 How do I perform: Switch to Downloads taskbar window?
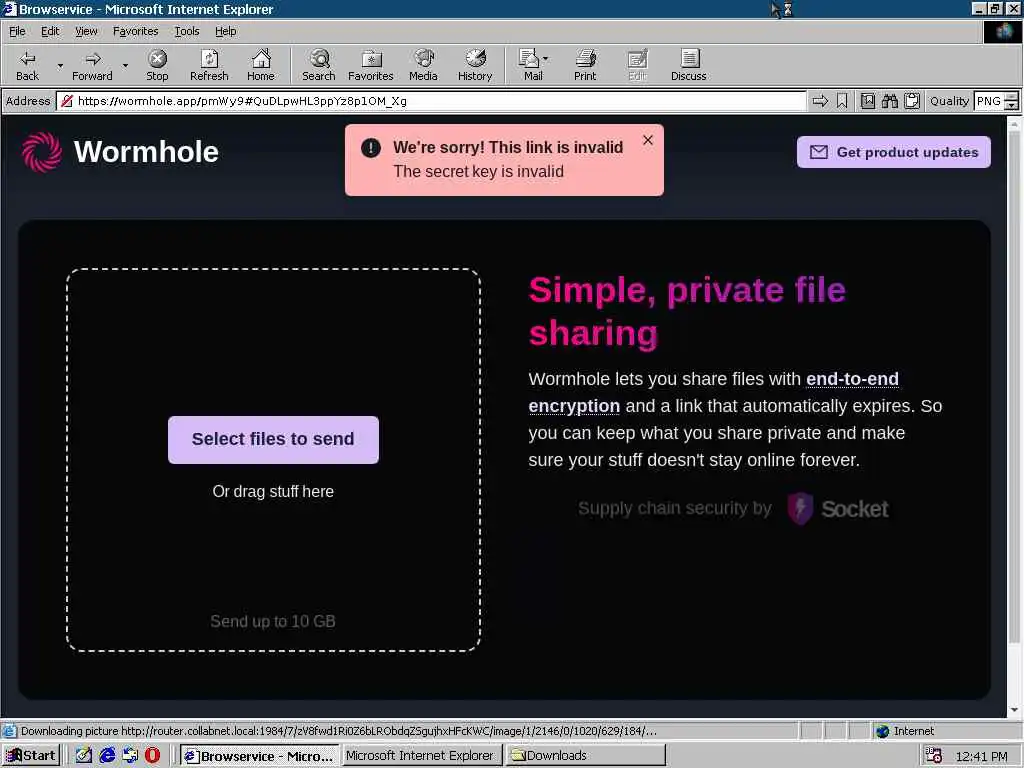click(584, 756)
